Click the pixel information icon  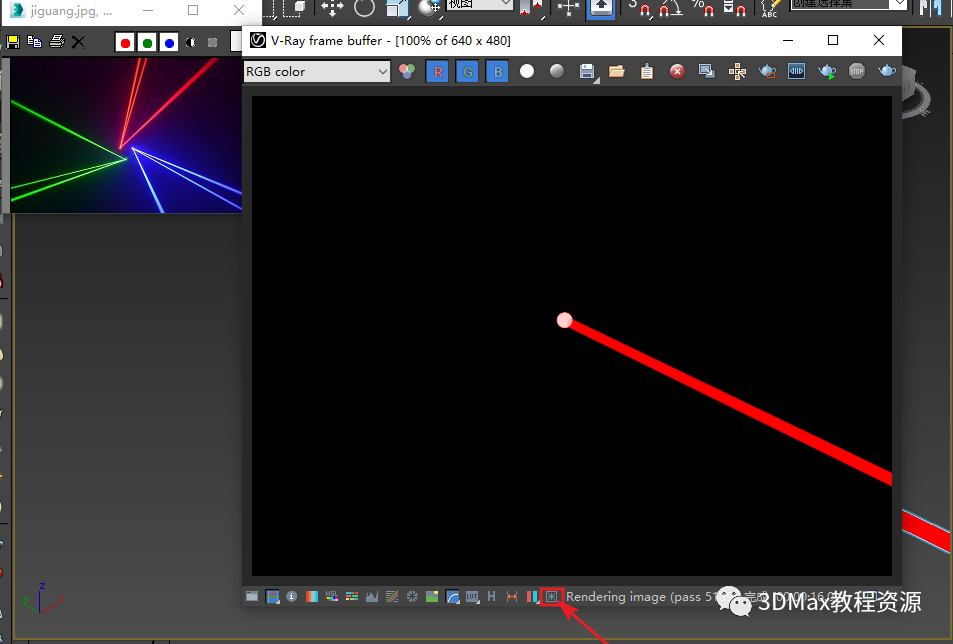(292, 597)
